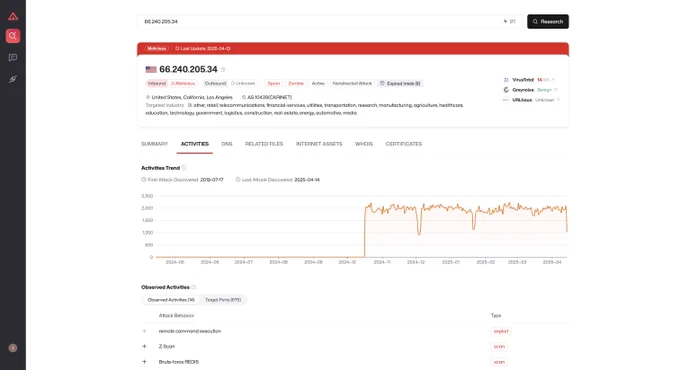Click the Targeted Industry list icon

tap(190, 105)
